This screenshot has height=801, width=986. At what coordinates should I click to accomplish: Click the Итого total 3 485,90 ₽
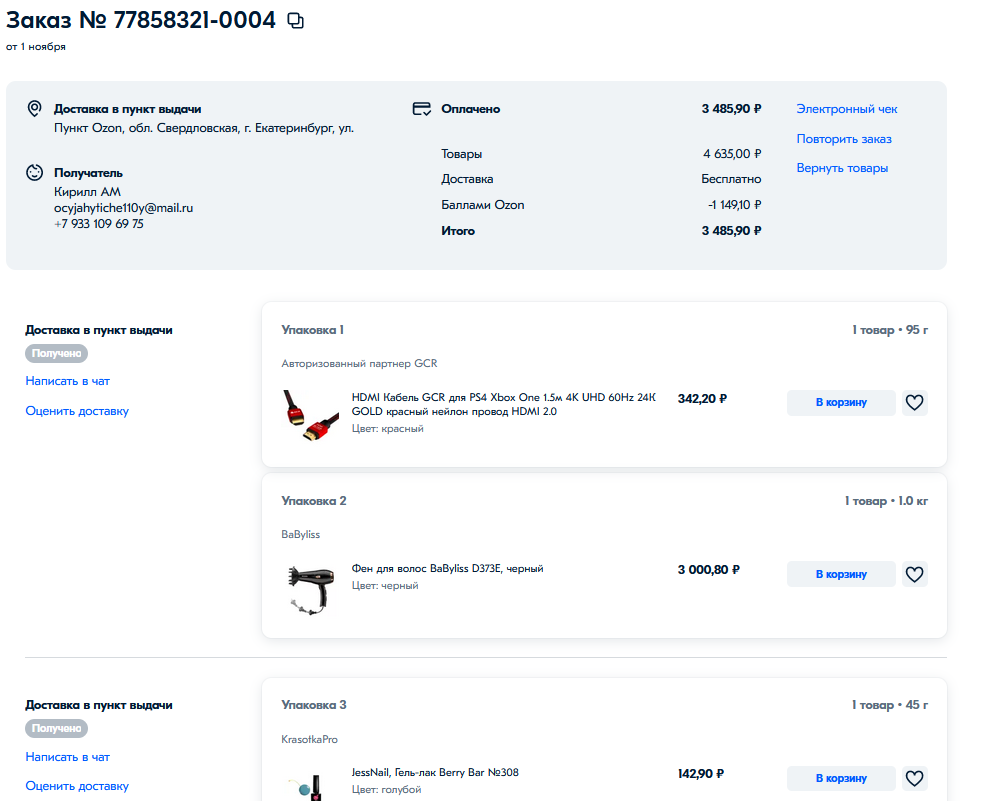pos(731,231)
